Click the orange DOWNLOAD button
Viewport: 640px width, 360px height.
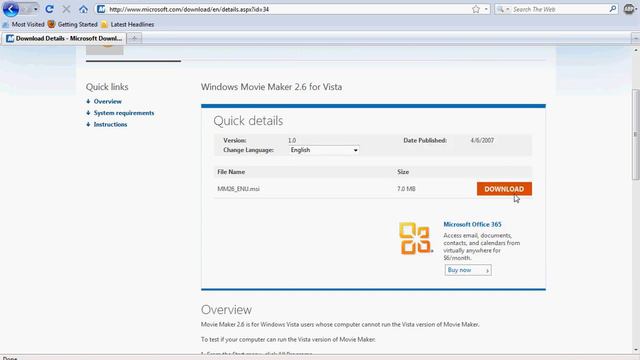coord(504,189)
